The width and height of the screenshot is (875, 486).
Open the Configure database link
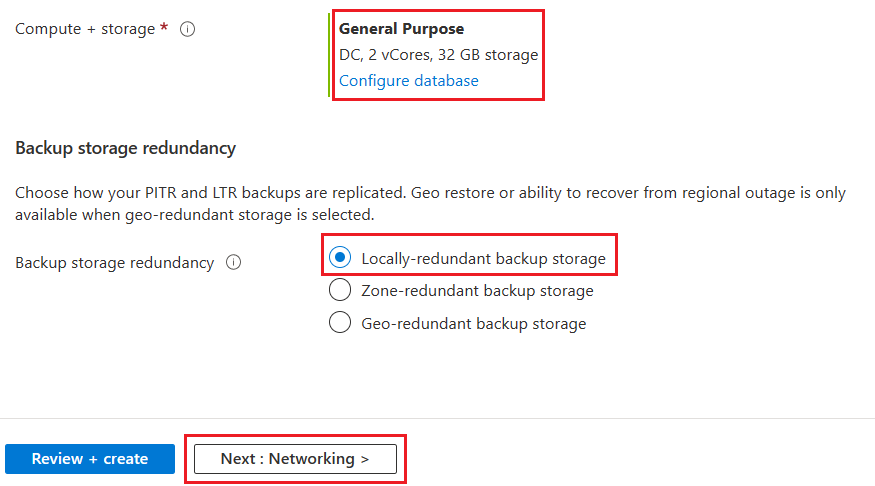[x=408, y=81]
